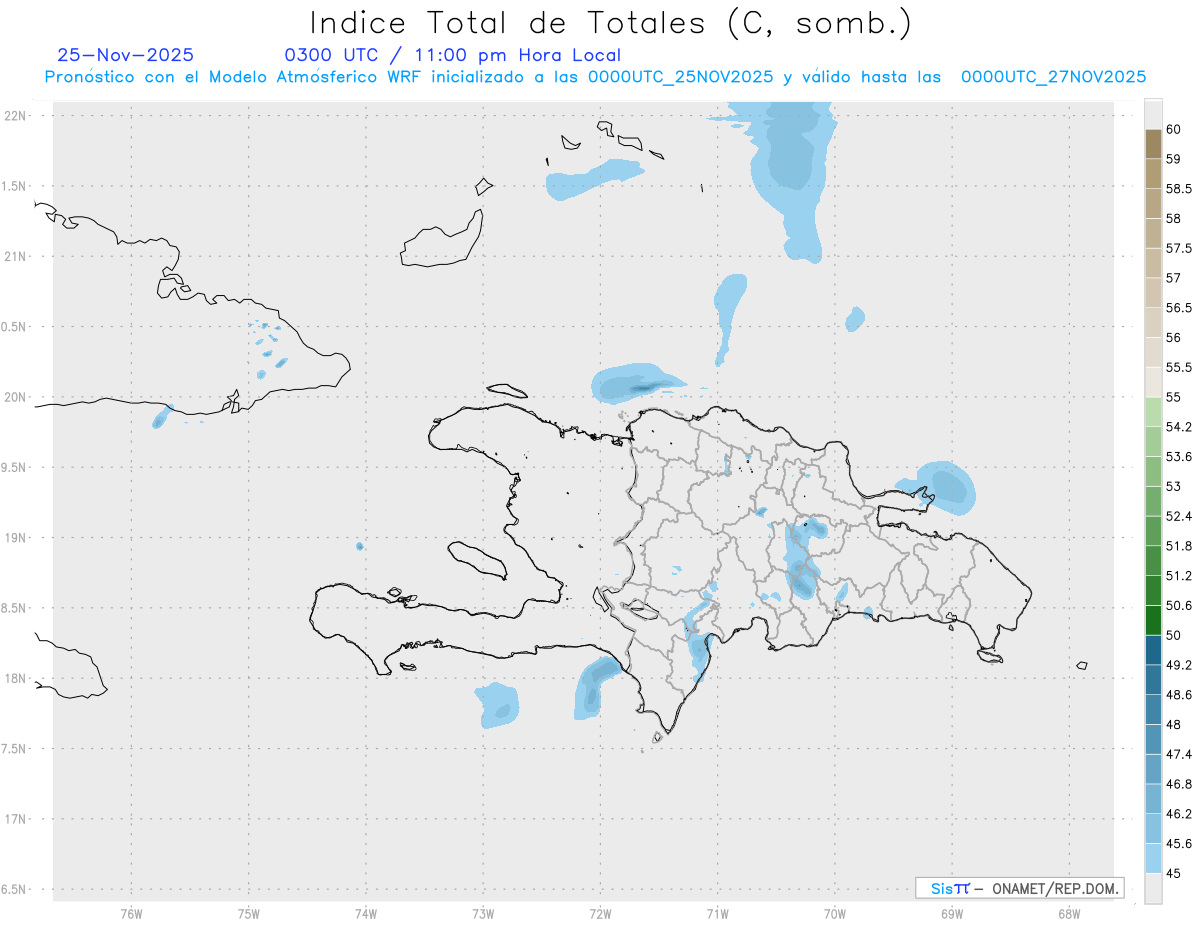1200x927 pixels.
Task: Pick the dark blue swatch between 49.2 and 50
Action: 1153,651
